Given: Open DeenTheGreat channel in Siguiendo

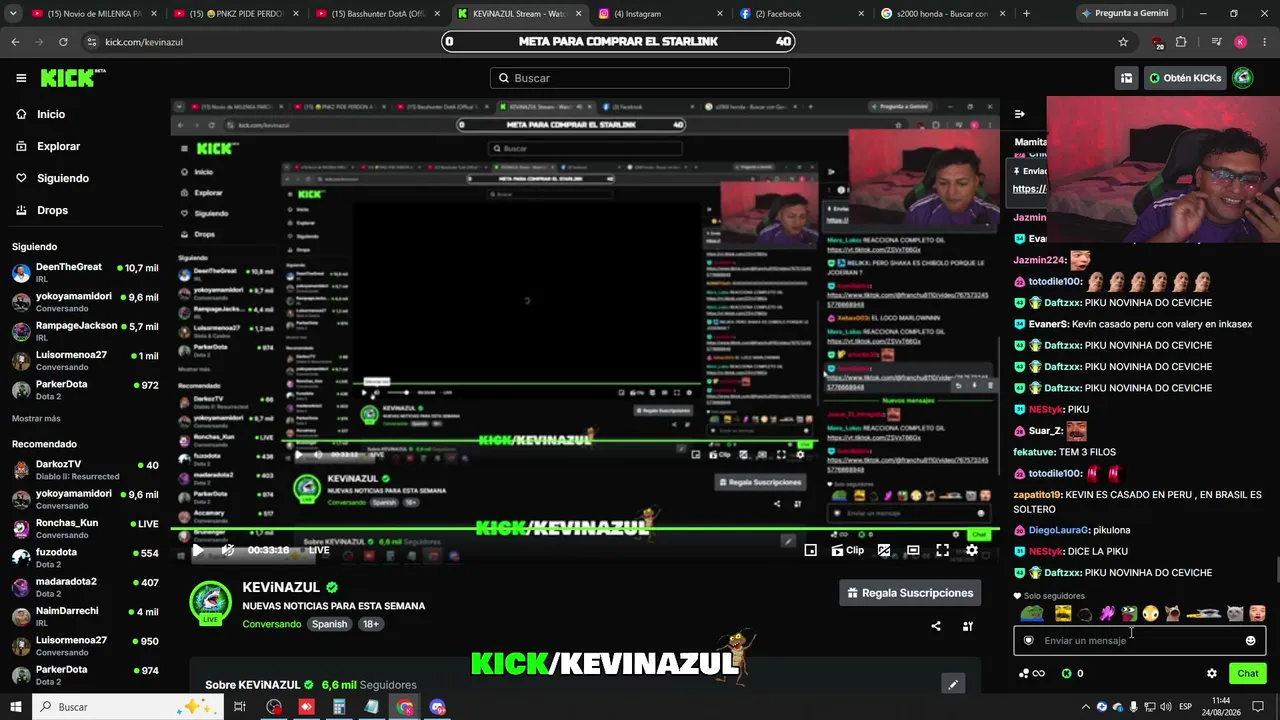Looking at the screenshot, I should click(x=85, y=273).
